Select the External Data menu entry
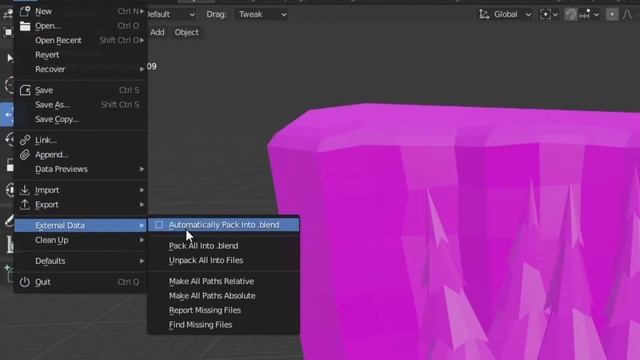Image resolution: width=640 pixels, height=360 pixels. point(81,225)
